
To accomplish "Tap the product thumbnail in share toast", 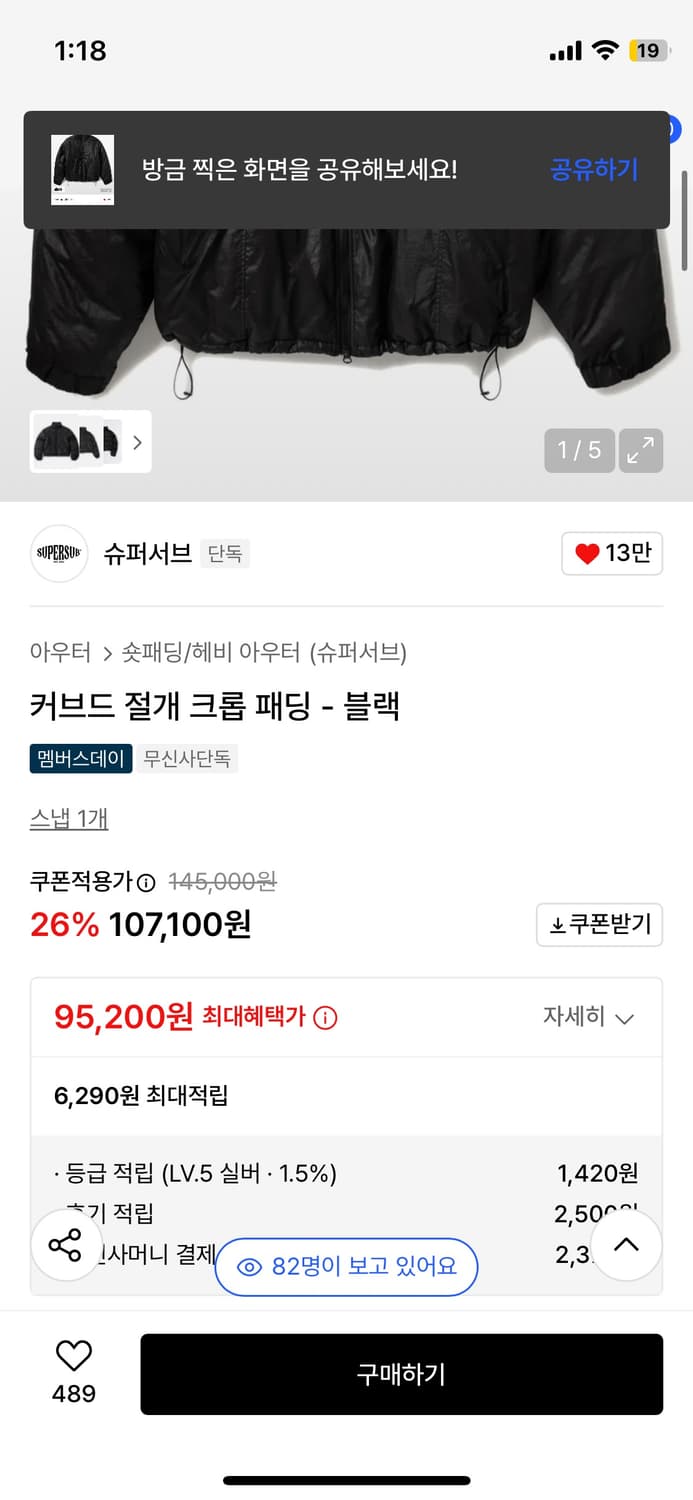I will point(82,169).
